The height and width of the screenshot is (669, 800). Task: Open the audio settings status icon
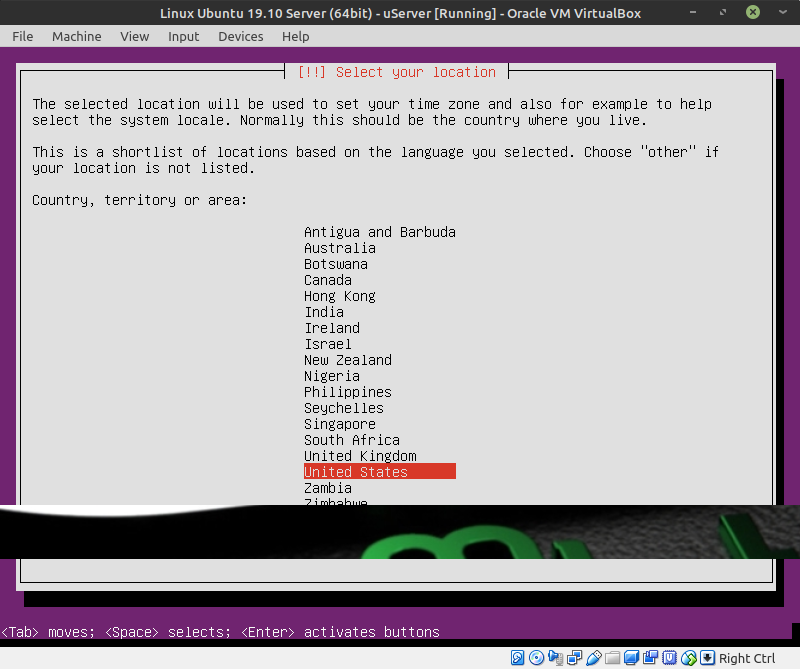tap(555, 658)
